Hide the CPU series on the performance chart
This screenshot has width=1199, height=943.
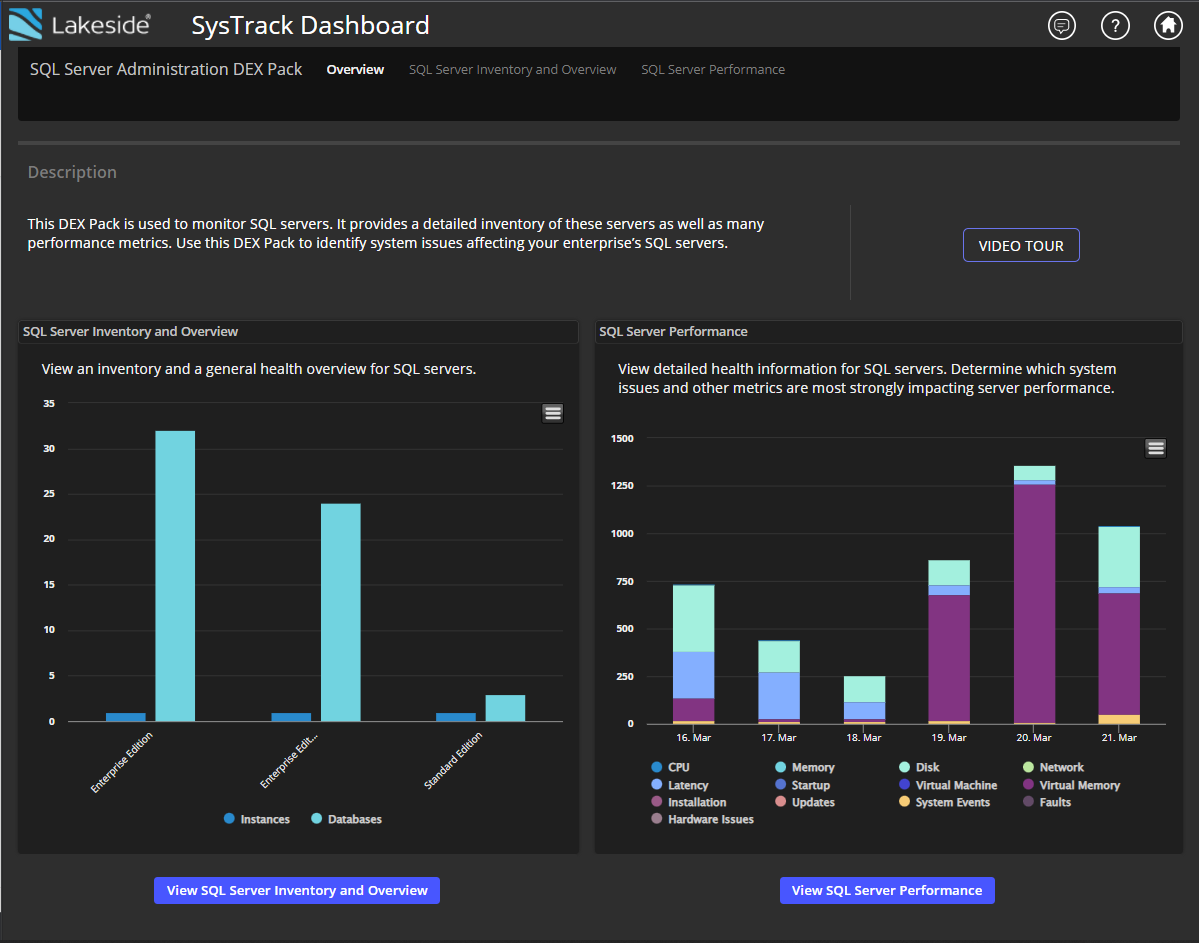click(669, 767)
